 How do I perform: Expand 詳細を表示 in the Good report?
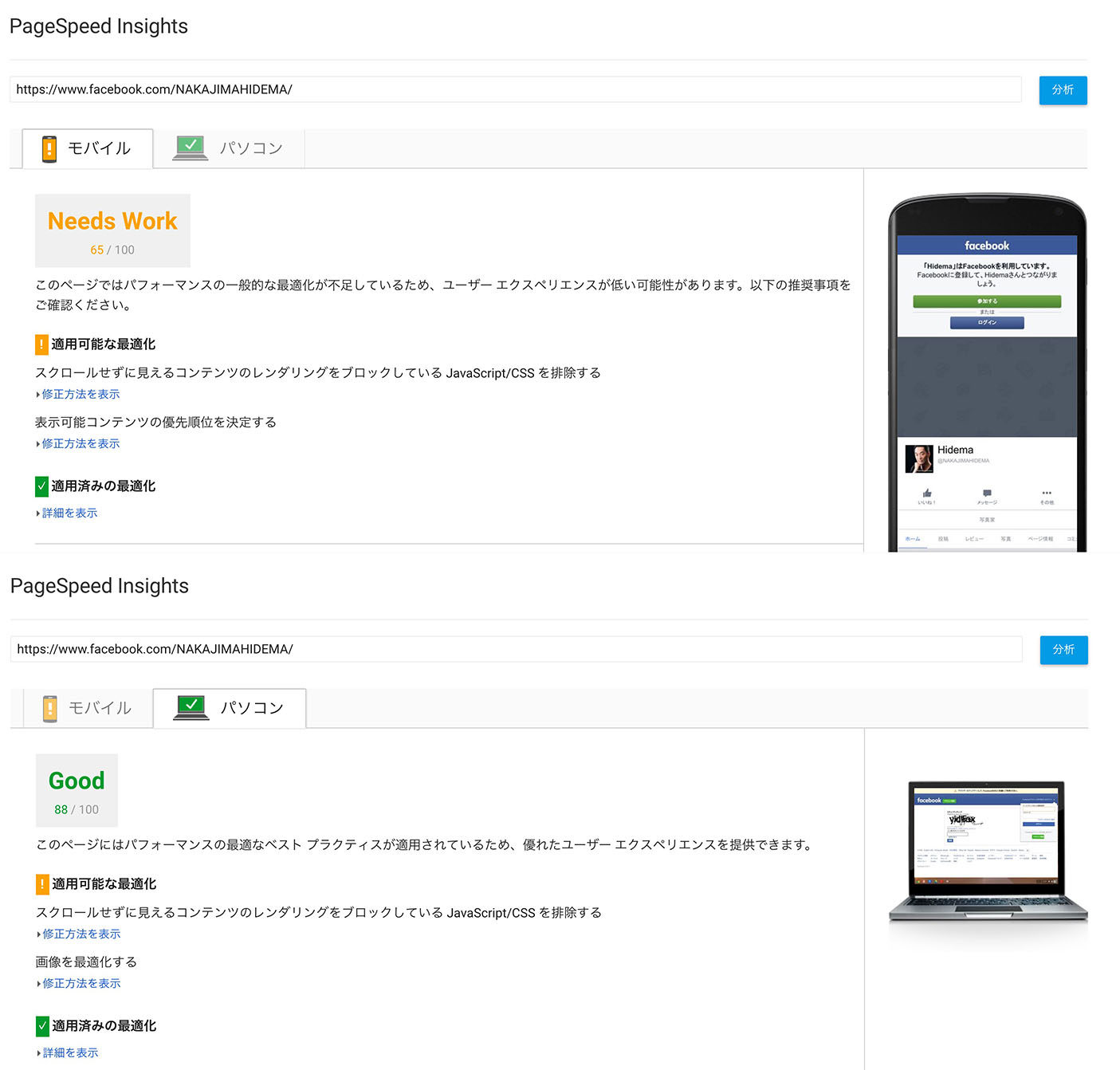70,1053
